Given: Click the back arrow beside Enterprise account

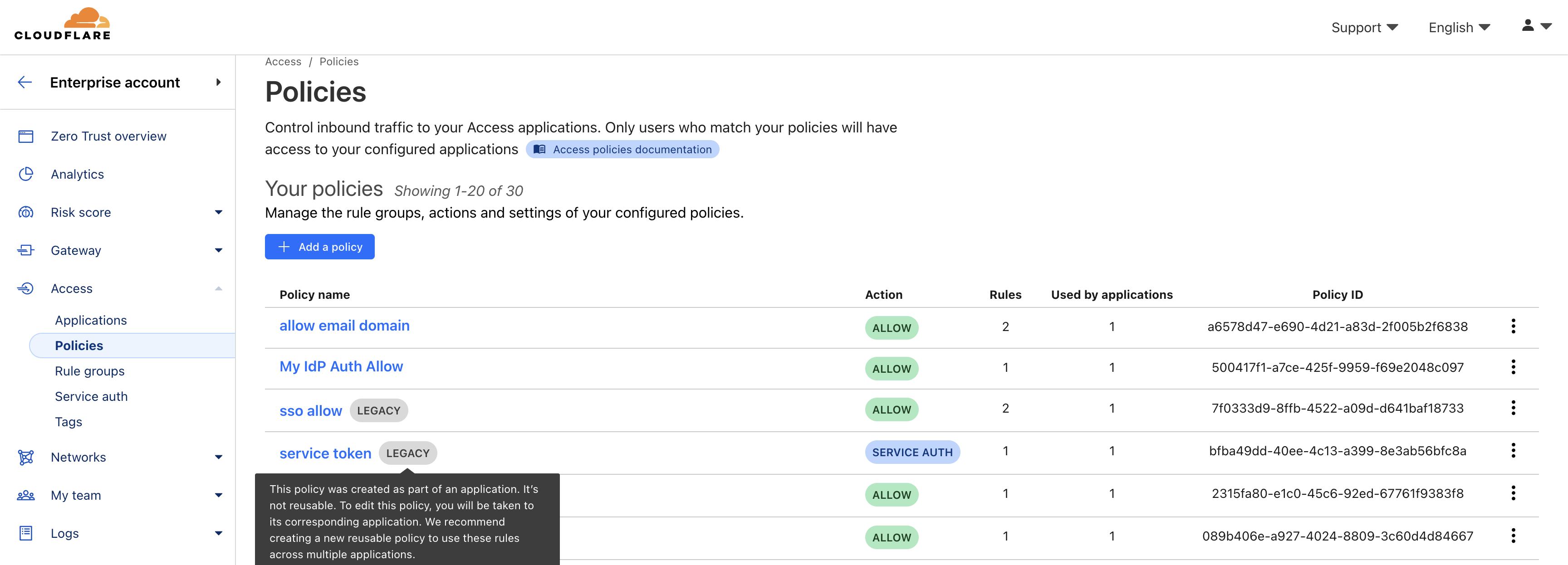Looking at the screenshot, I should pyautogui.click(x=25, y=82).
